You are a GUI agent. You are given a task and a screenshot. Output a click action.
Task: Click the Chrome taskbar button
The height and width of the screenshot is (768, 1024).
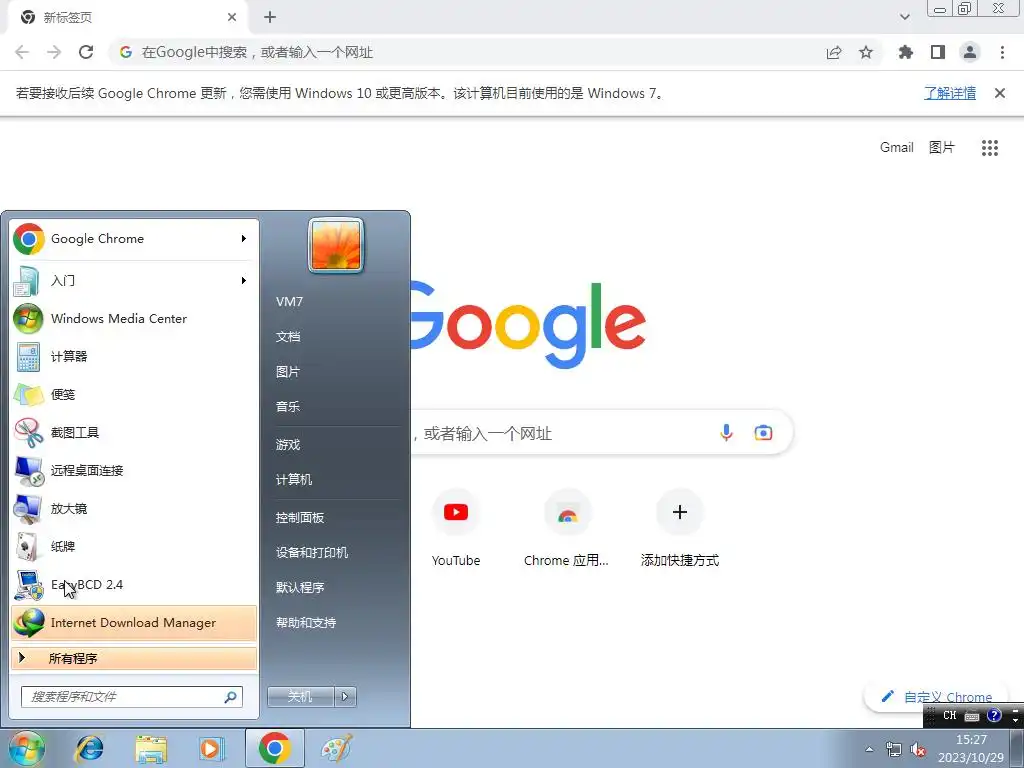274,748
